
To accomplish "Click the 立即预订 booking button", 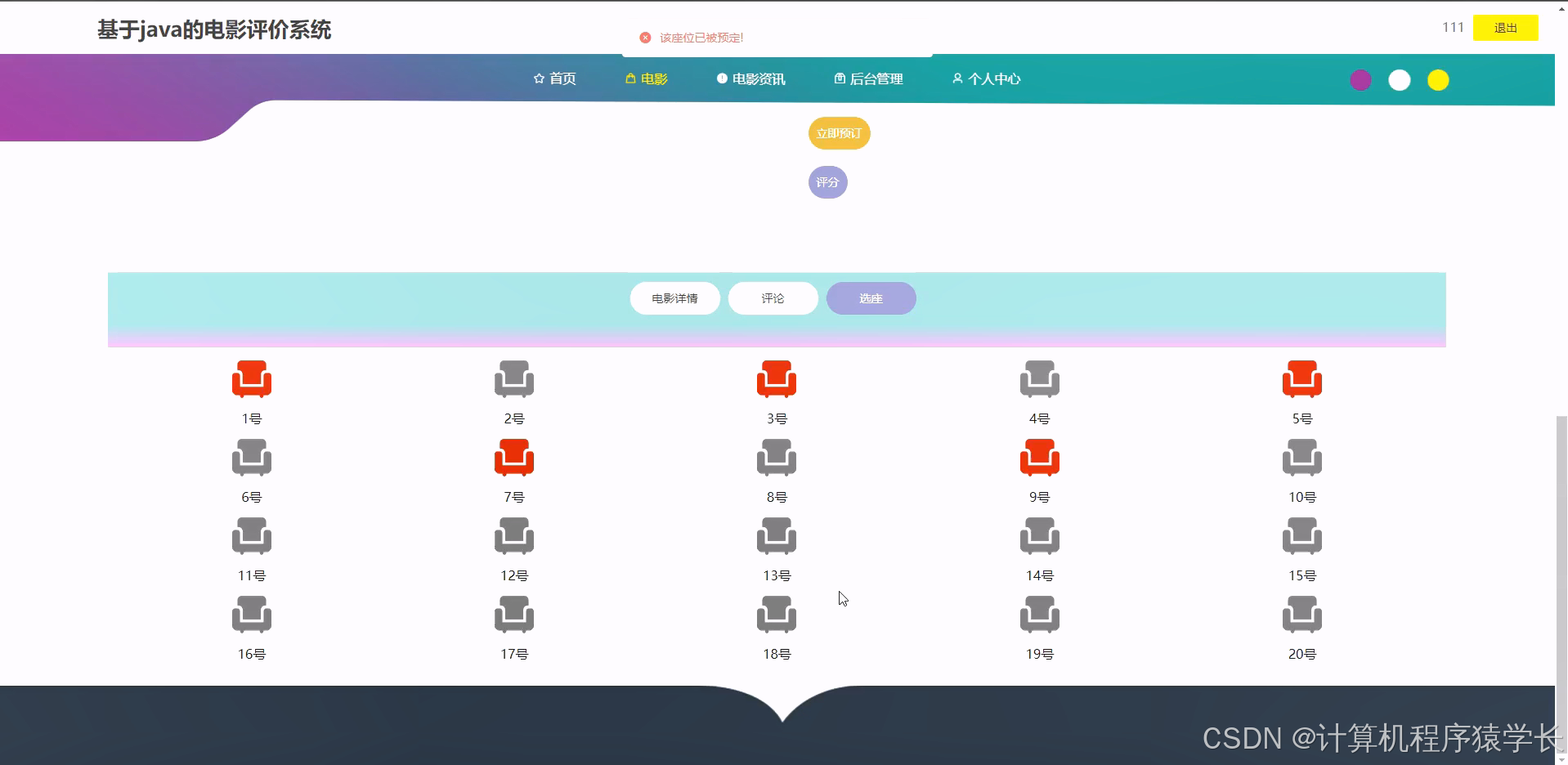I will tap(839, 132).
